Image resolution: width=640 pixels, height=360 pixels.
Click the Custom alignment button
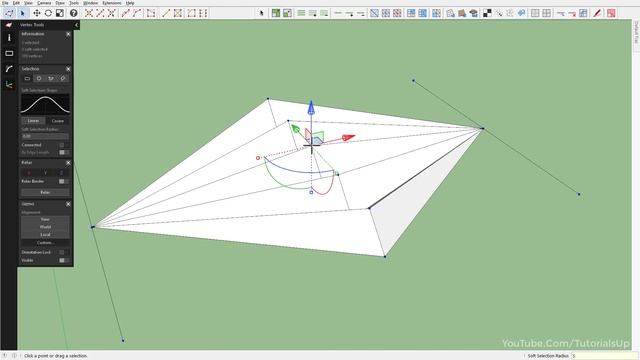pyautogui.click(x=45, y=243)
